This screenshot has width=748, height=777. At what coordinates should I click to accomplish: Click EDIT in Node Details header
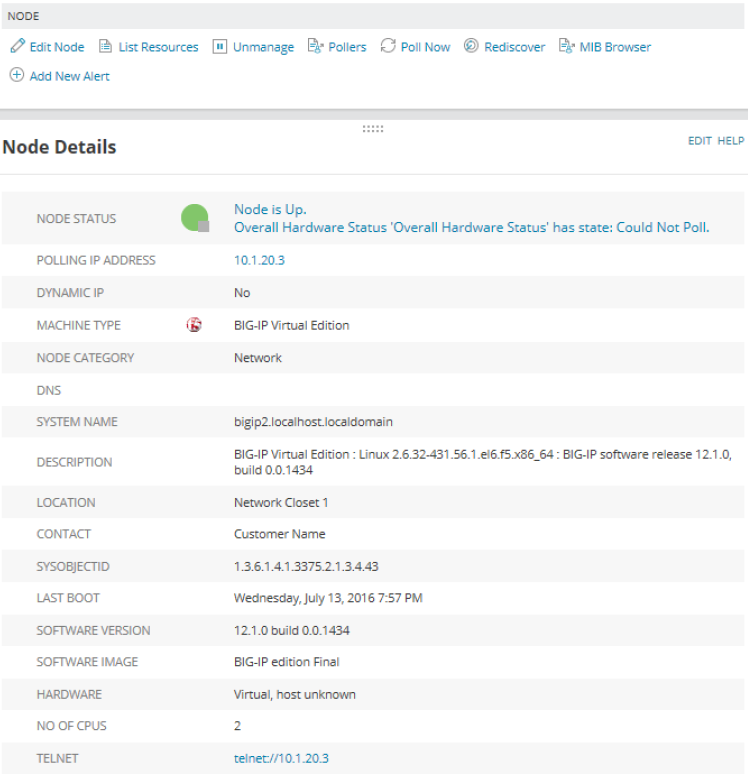pos(699,141)
